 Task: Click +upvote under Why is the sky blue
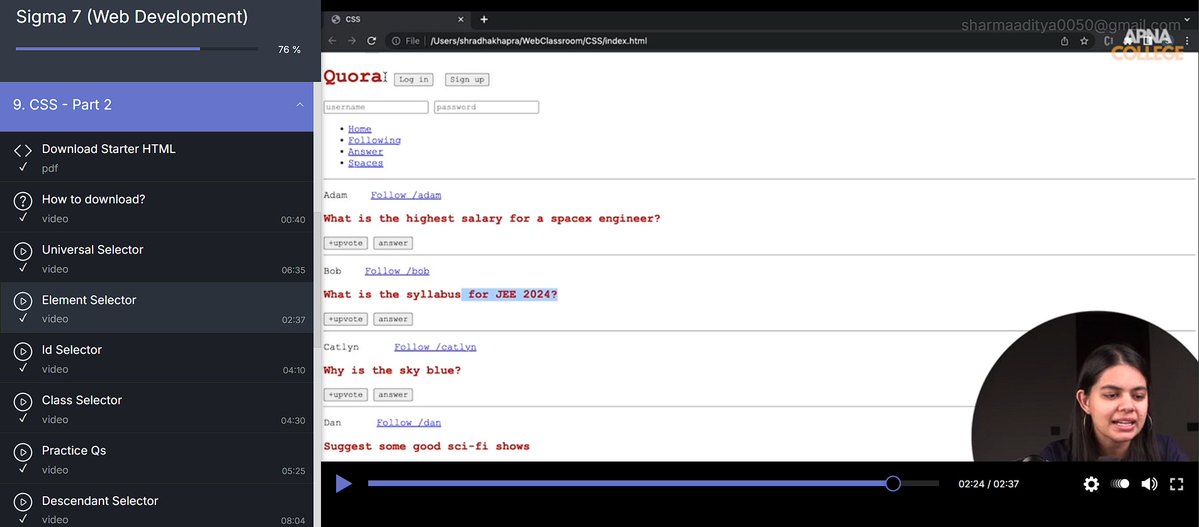(x=346, y=395)
